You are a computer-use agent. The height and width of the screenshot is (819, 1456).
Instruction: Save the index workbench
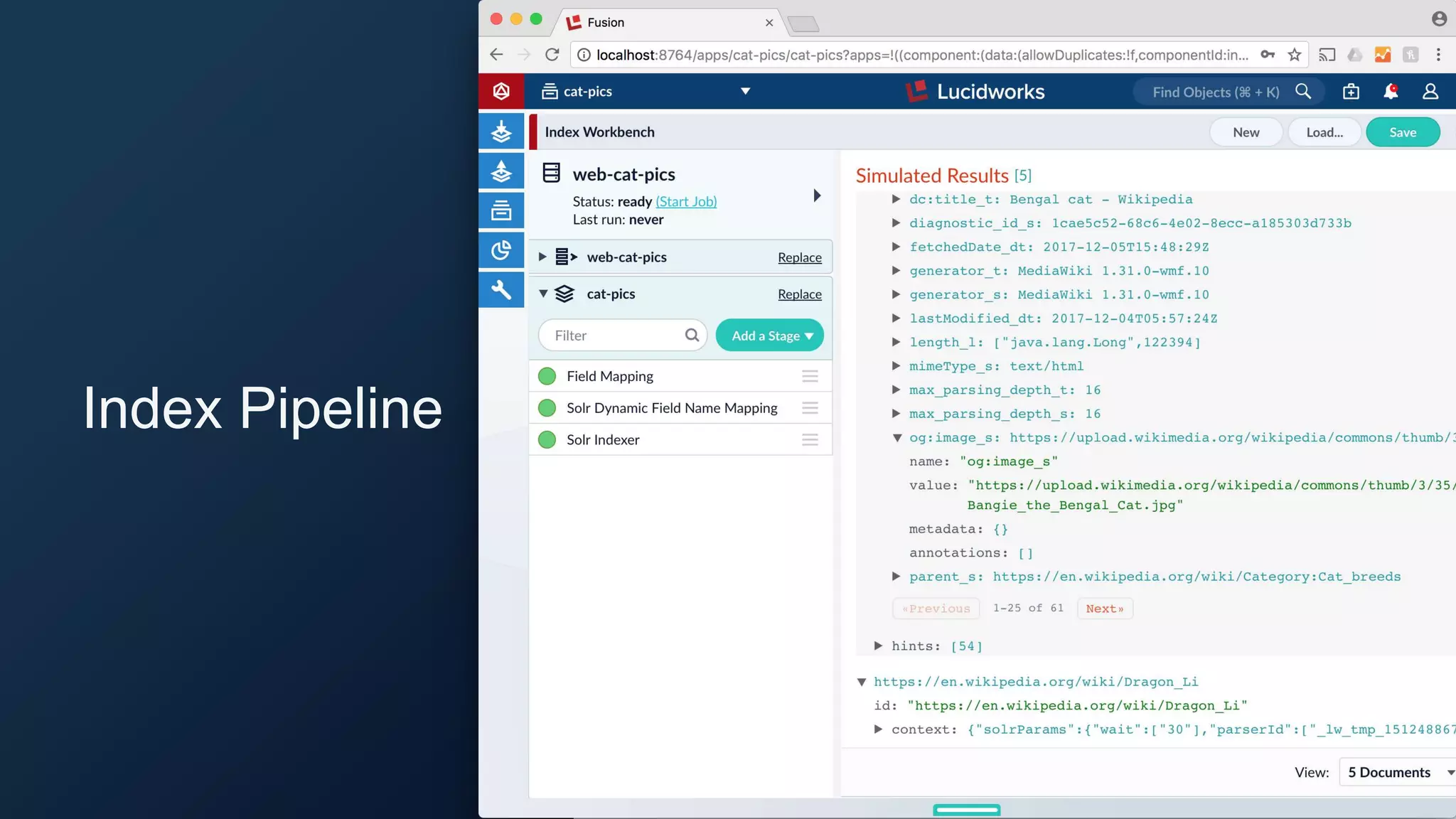(x=1403, y=132)
